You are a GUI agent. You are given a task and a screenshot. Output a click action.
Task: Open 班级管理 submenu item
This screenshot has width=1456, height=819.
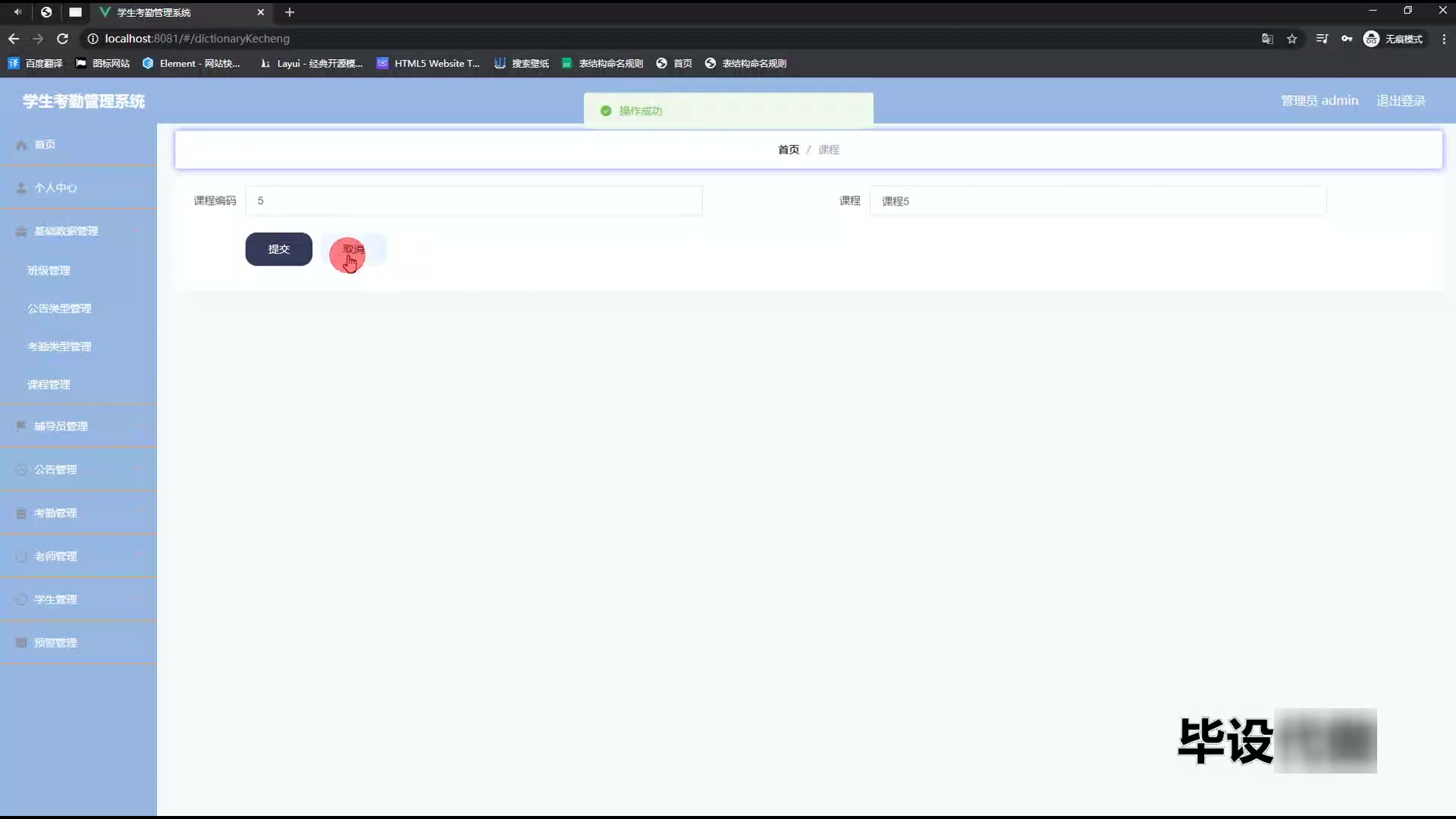[49, 271]
